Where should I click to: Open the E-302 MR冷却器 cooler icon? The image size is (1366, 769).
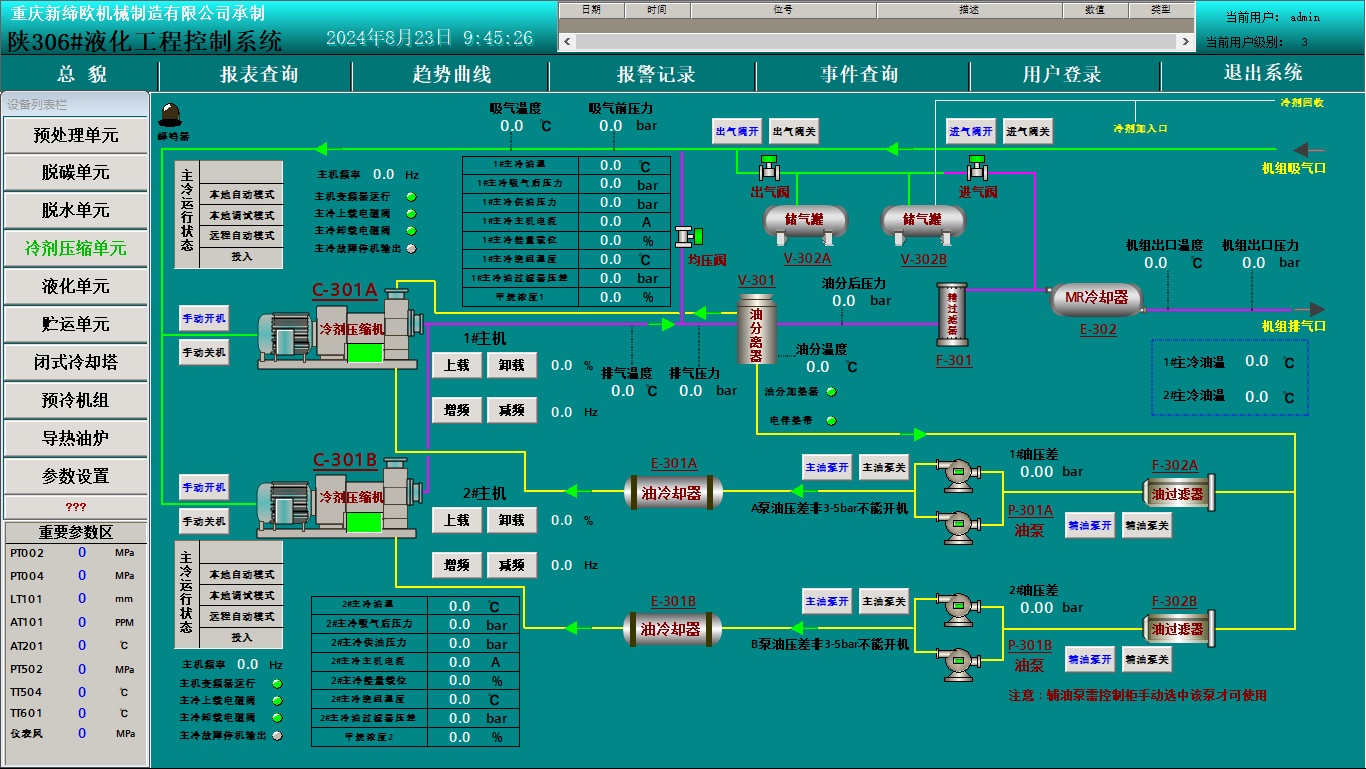pos(1095,299)
